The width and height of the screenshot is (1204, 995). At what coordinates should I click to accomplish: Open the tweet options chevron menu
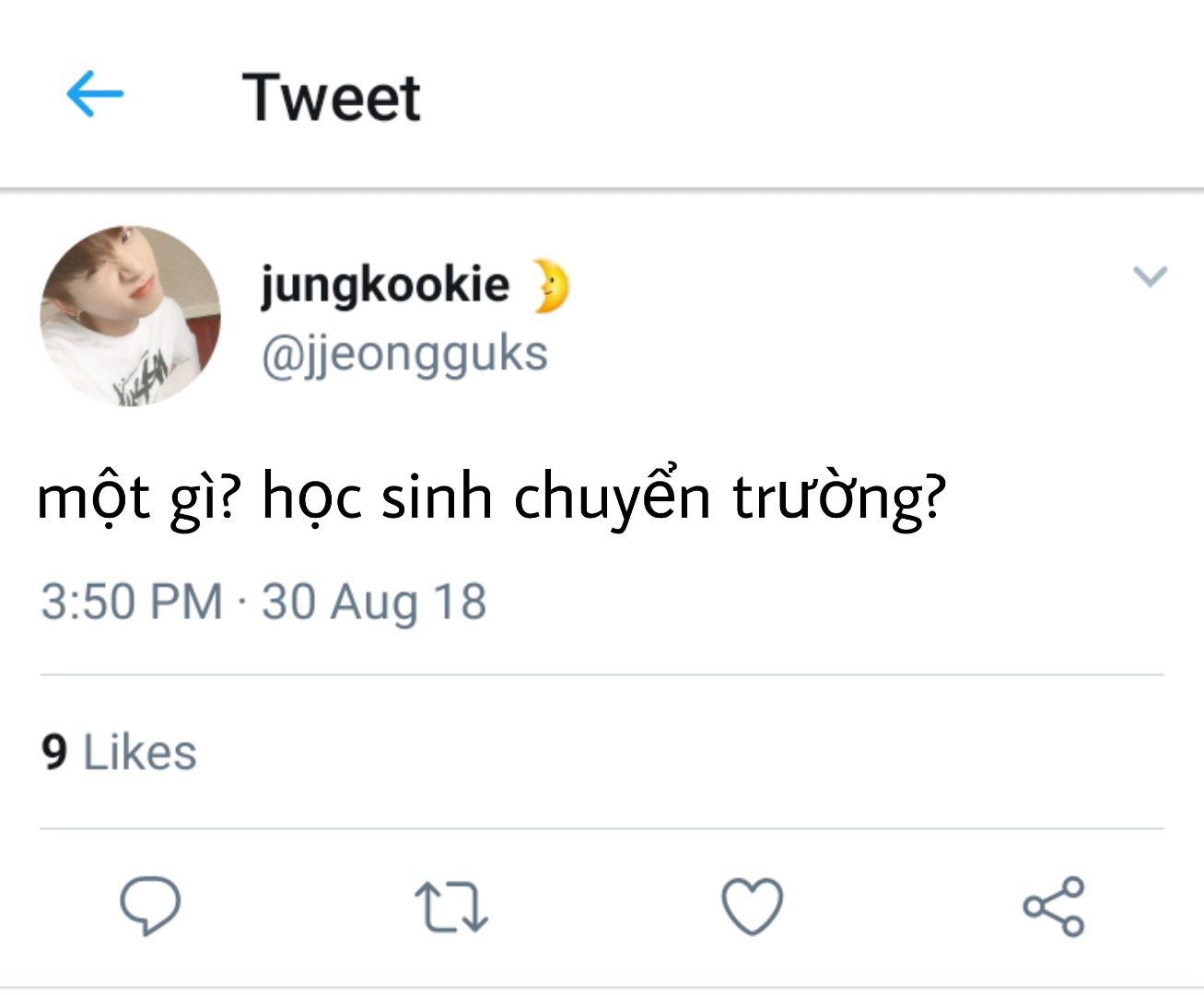(1150, 275)
